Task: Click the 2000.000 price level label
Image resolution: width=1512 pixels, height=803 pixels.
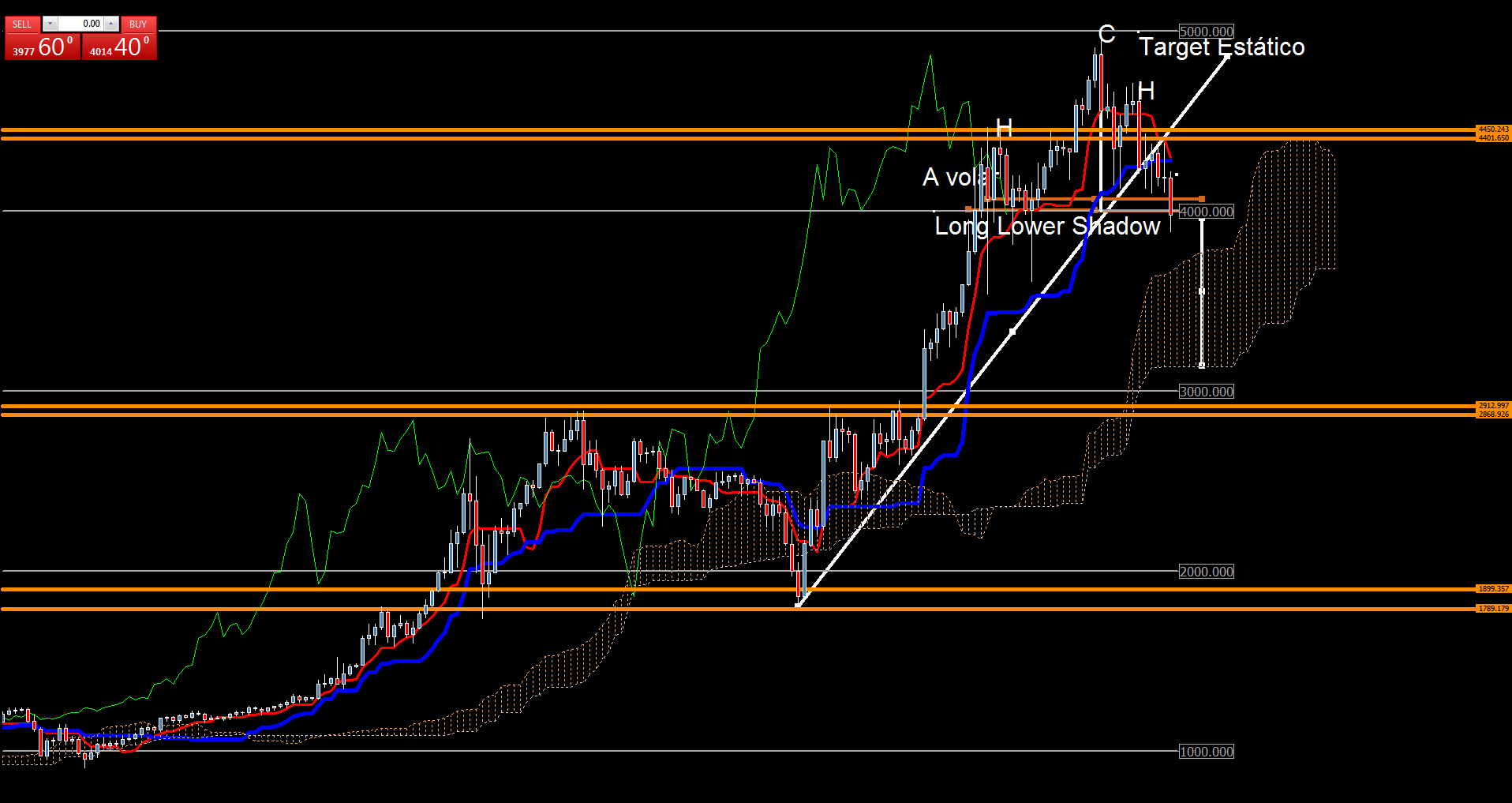Action: click(1206, 572)
